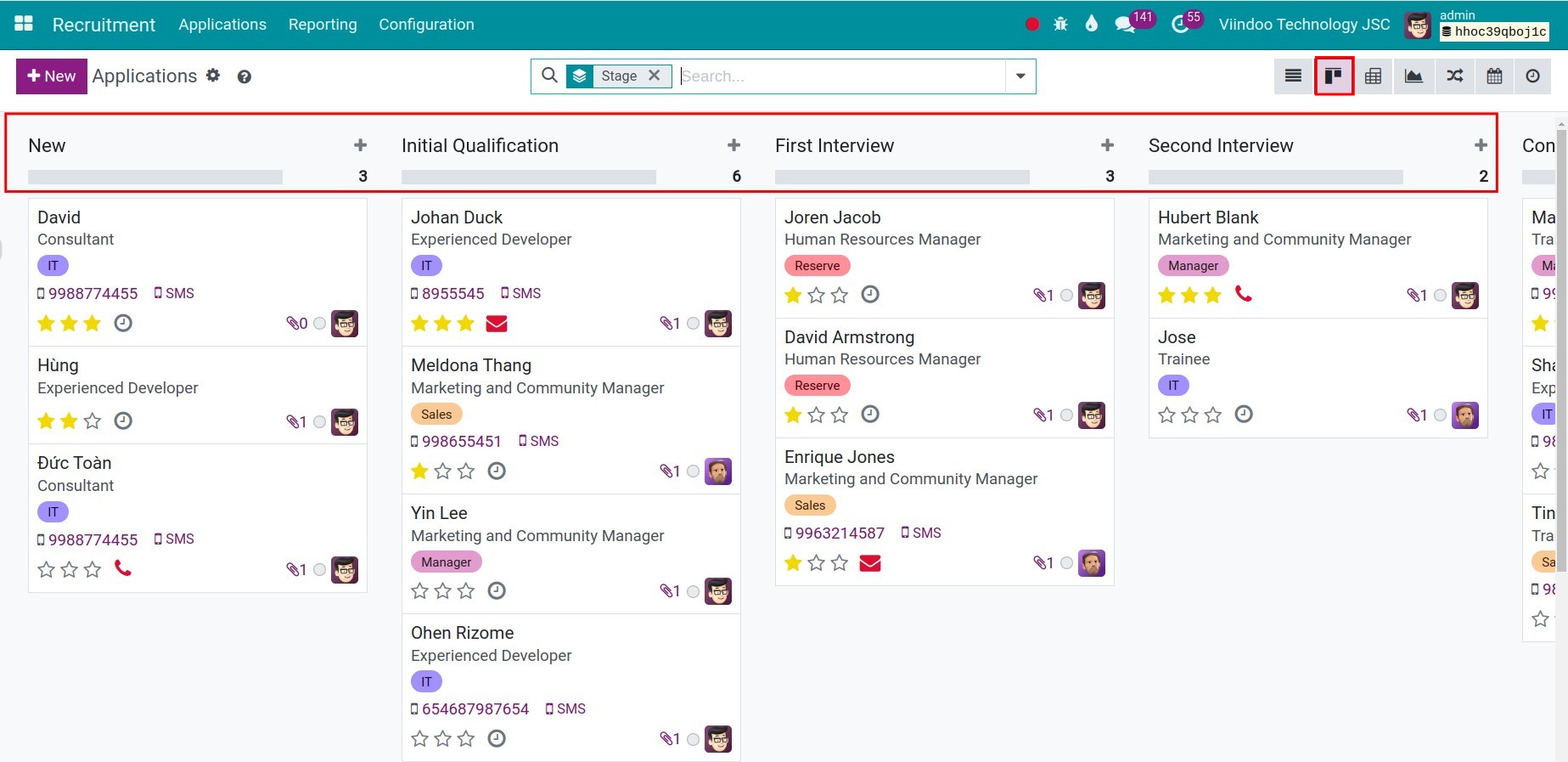Open the Configuration menu

[426, 25]
